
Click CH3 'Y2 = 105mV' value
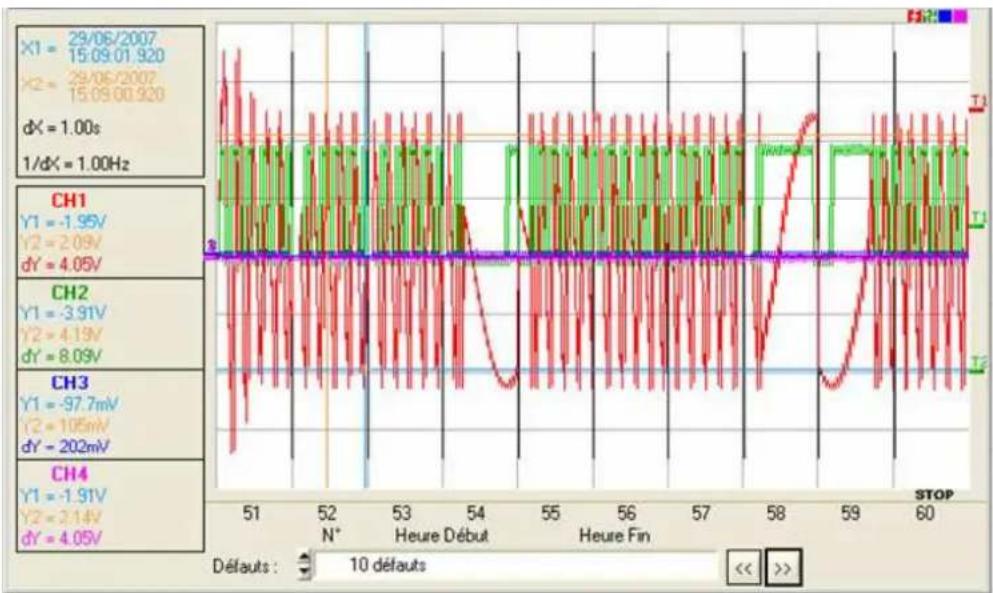tap(65, 425)
